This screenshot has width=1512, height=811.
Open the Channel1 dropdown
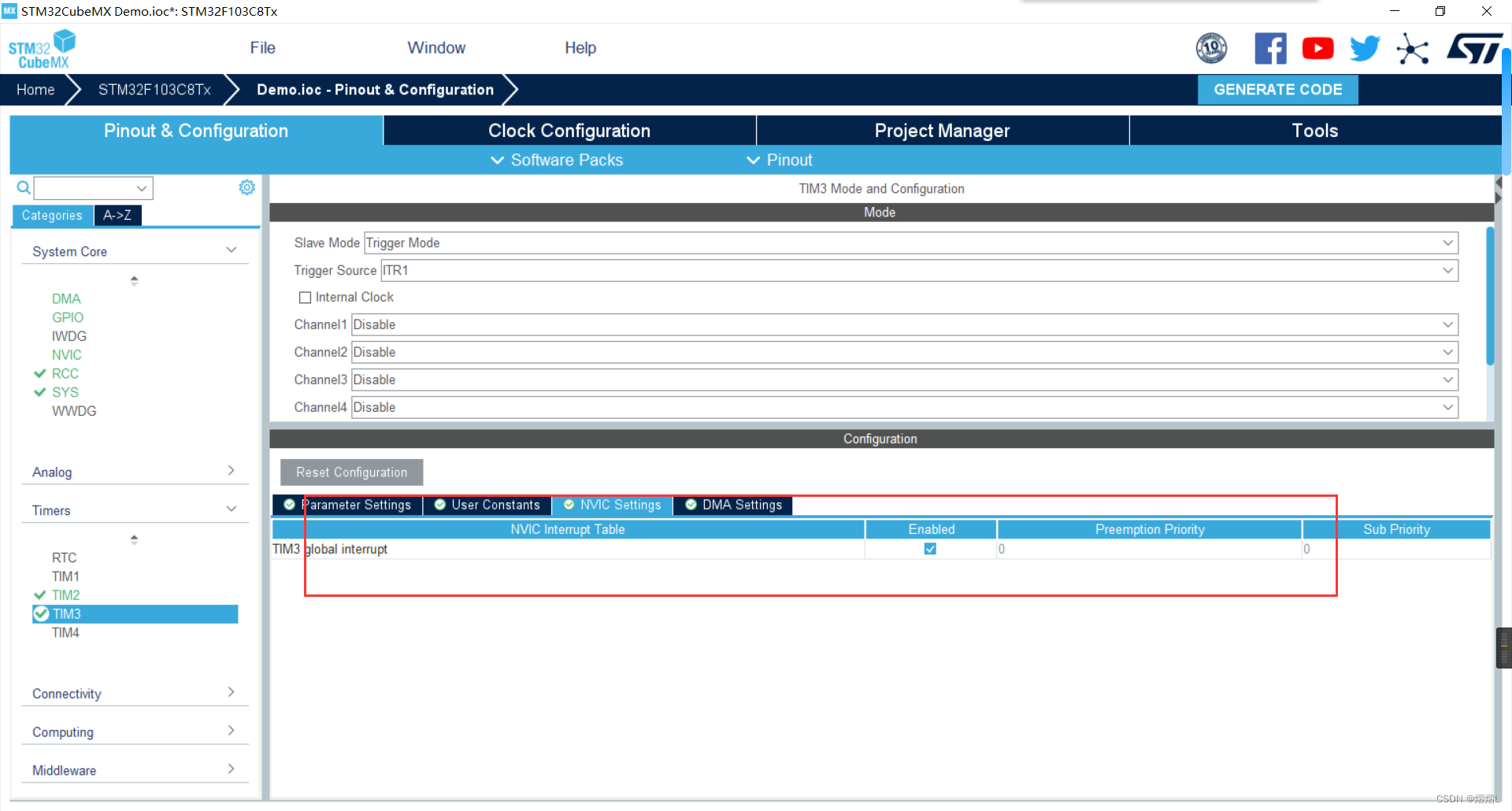point(904,325)
